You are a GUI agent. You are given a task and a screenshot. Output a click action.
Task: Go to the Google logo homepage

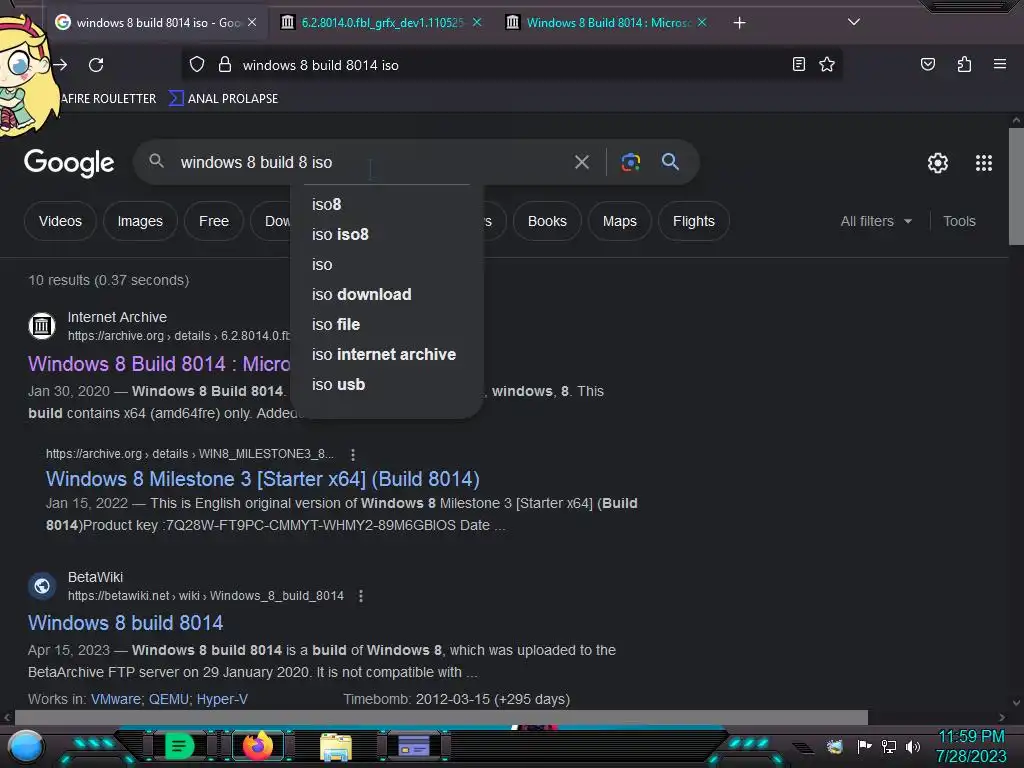69,163
